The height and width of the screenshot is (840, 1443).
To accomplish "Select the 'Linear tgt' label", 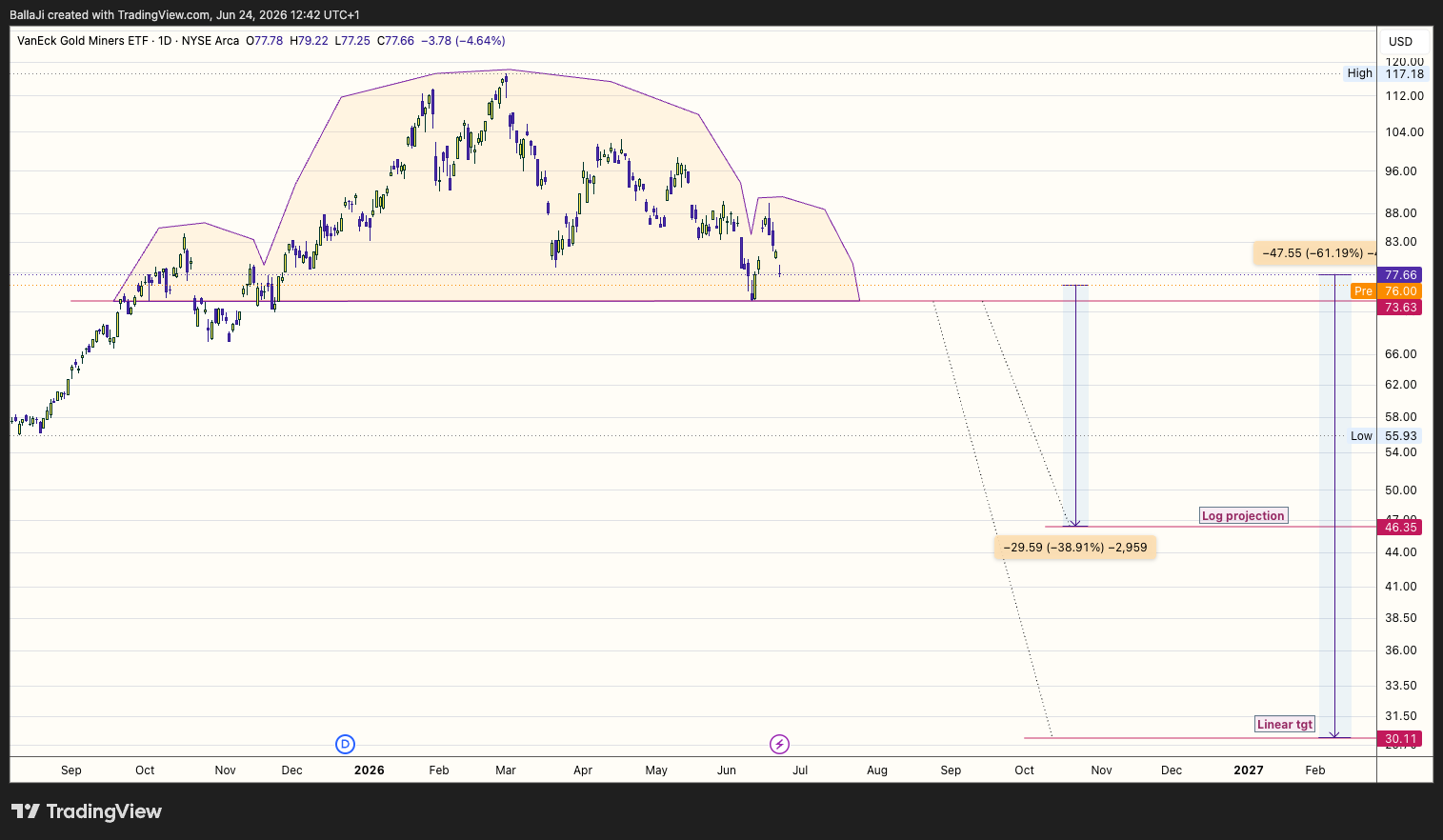I will click(x=1285, y=725).
